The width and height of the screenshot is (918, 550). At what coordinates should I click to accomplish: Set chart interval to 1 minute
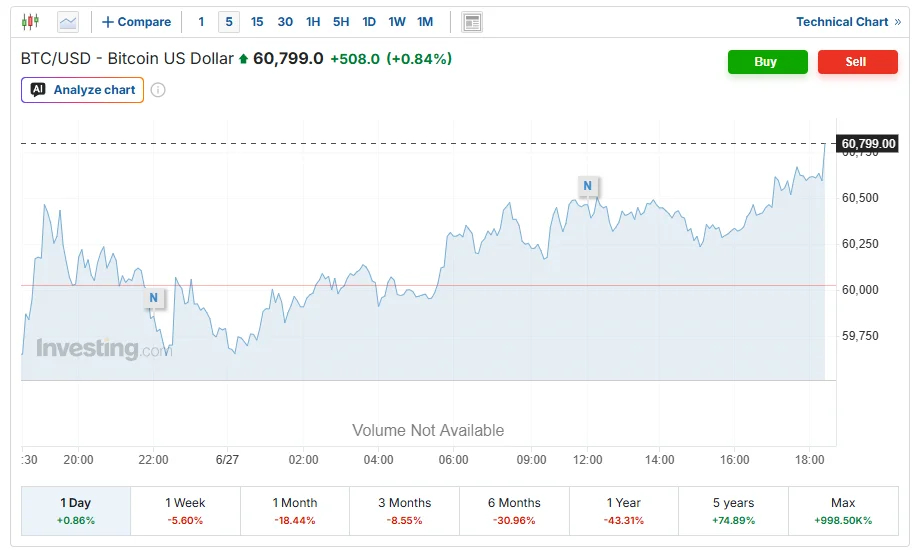pos(201,22)
